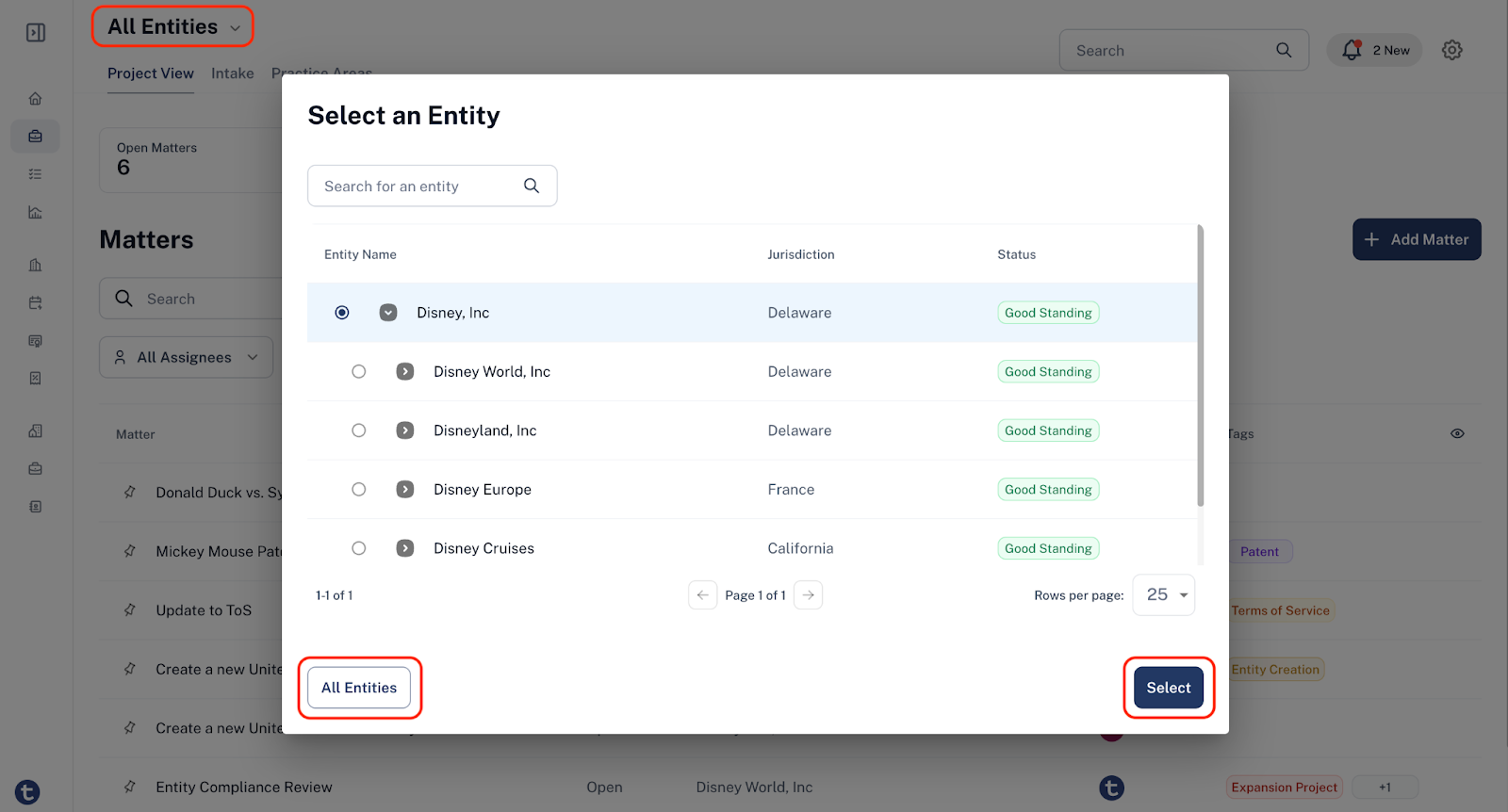The height and width of the screenshot is (812, 1508).
Task: Select the Disney Europe radio button
Action: [359, 489]
